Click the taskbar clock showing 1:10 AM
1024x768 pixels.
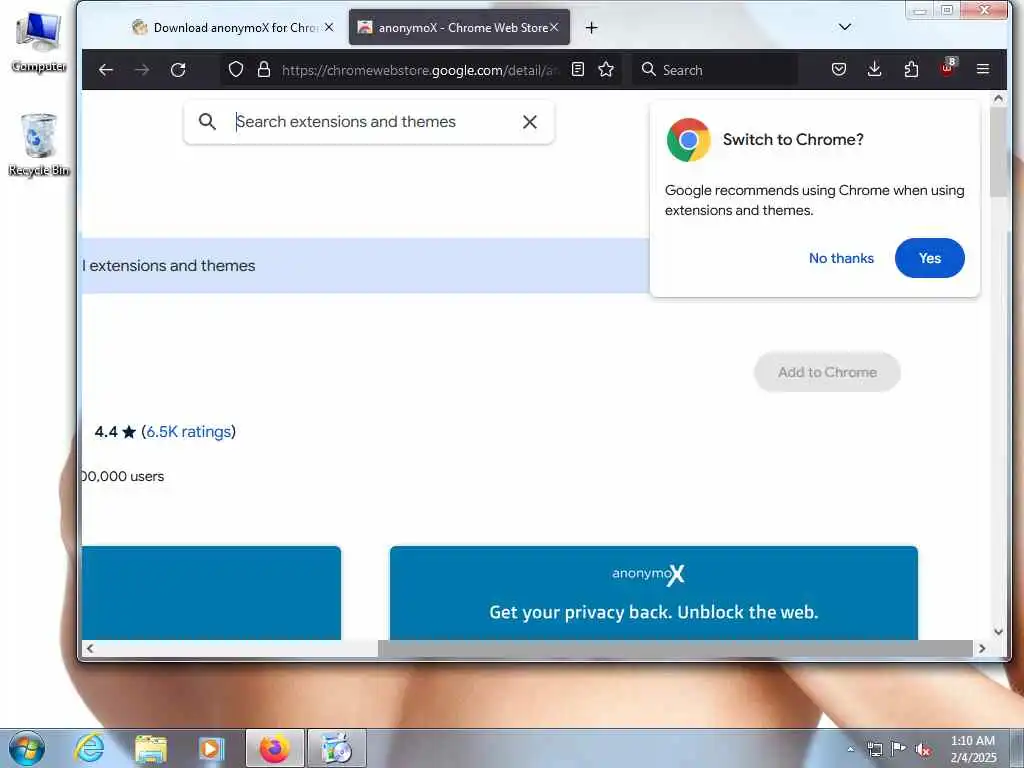point(973,749)
